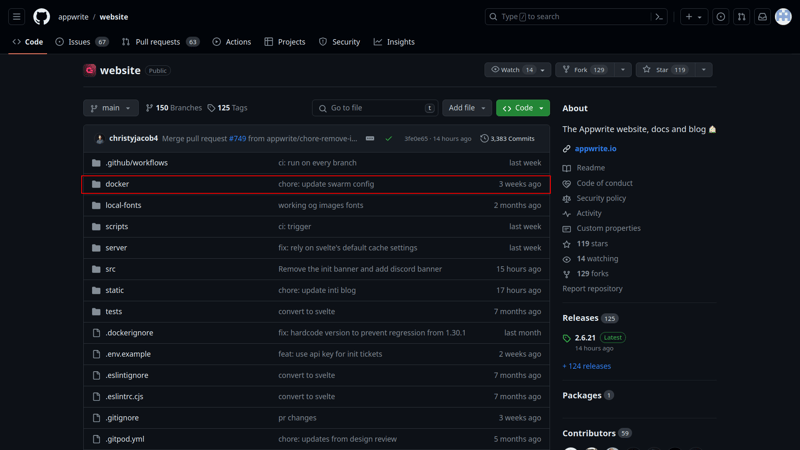This screenshot has width=800, height=450.
Task: Switch to the Issues tab
Action: pos(82,42)
